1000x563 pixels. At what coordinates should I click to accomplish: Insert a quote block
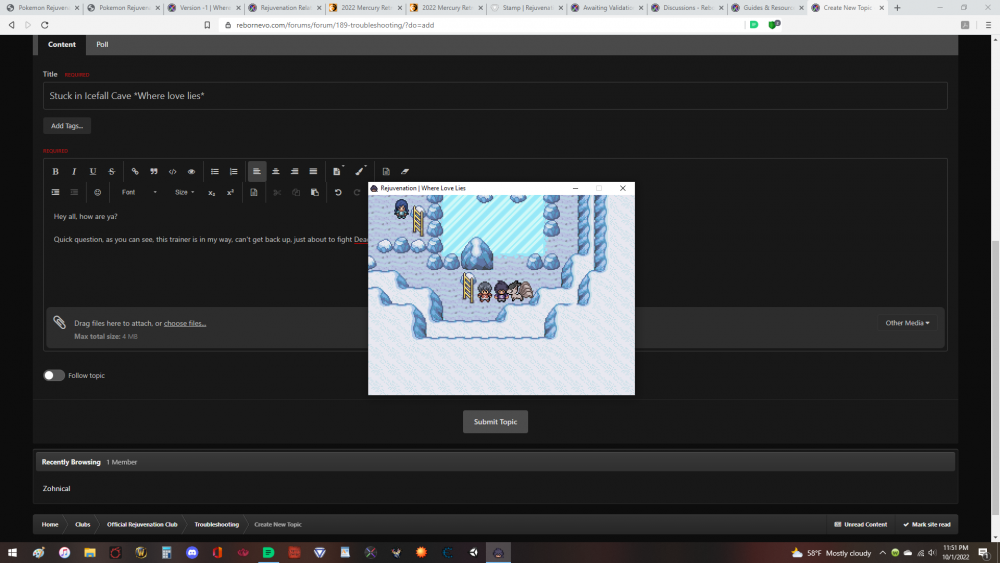[x=154, y=172]
